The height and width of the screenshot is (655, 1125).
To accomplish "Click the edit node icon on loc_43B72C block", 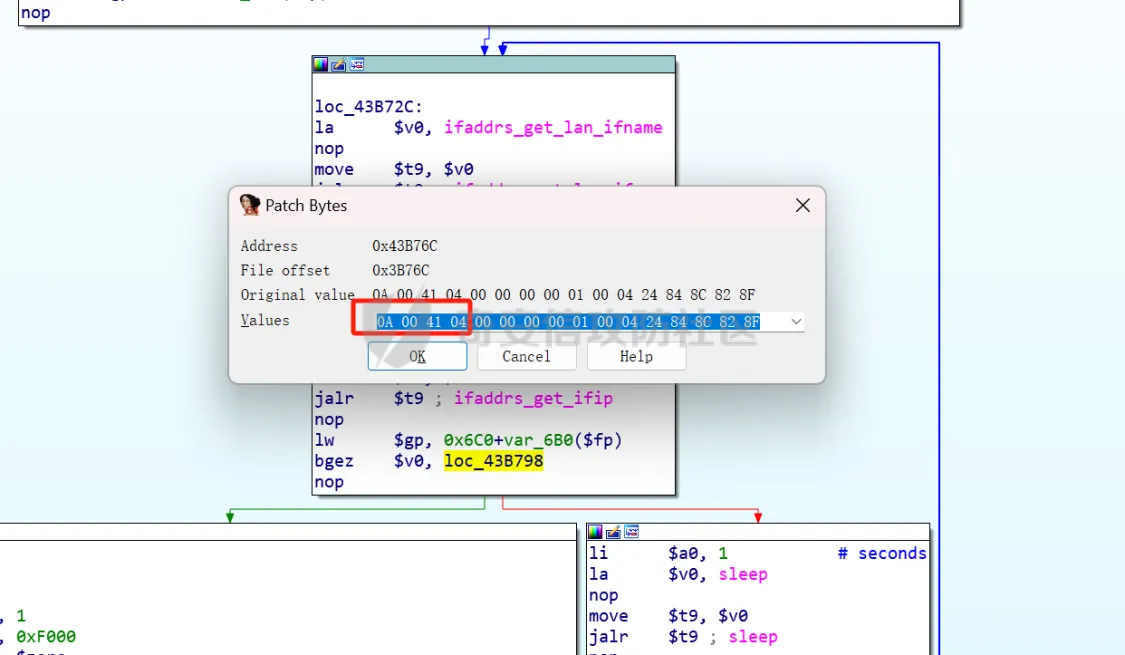I will [x=338, y=65].
